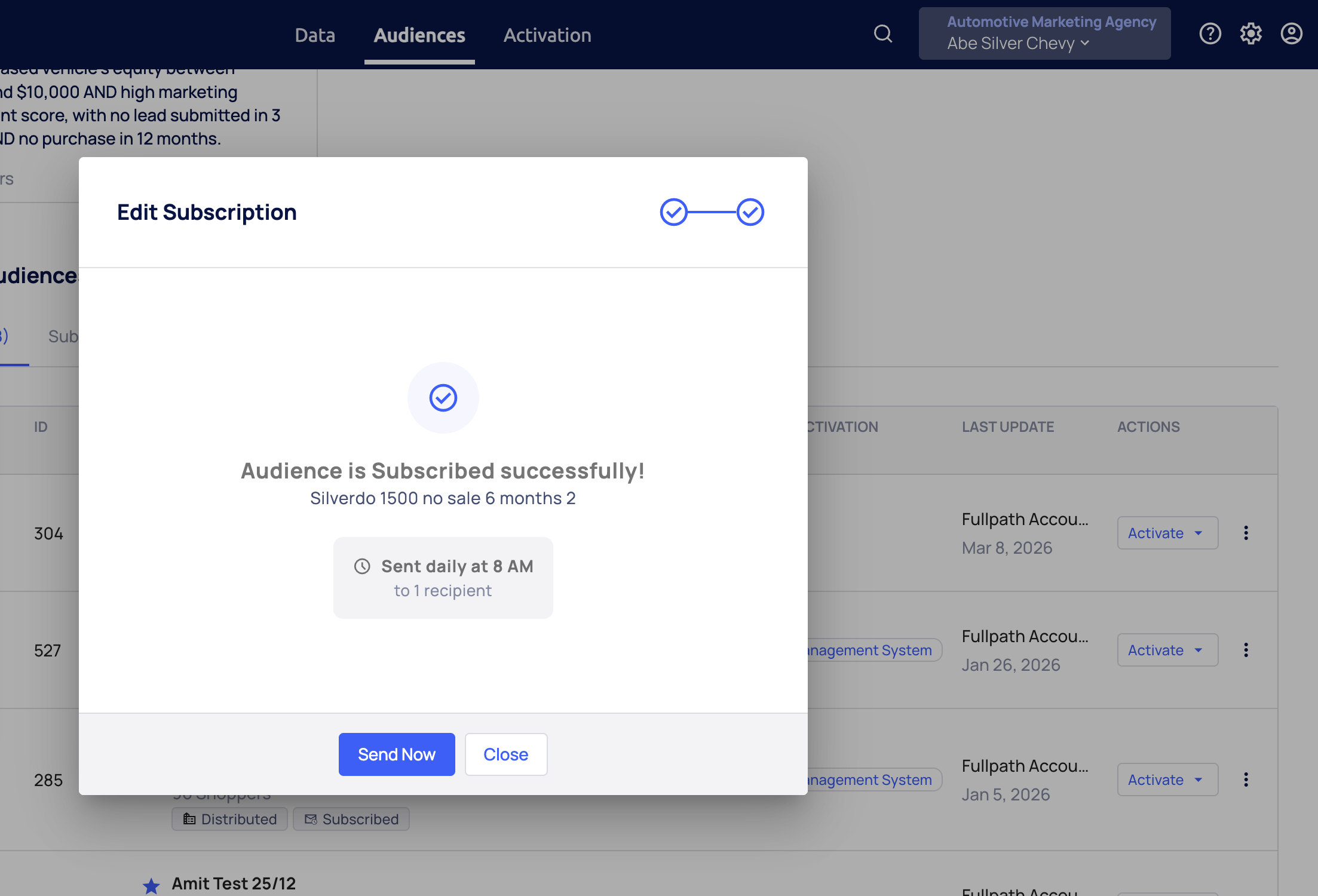The height and width of the screenshot is (896, 1318).
Task: Click the Distributed tag
Action: point(230,819)
